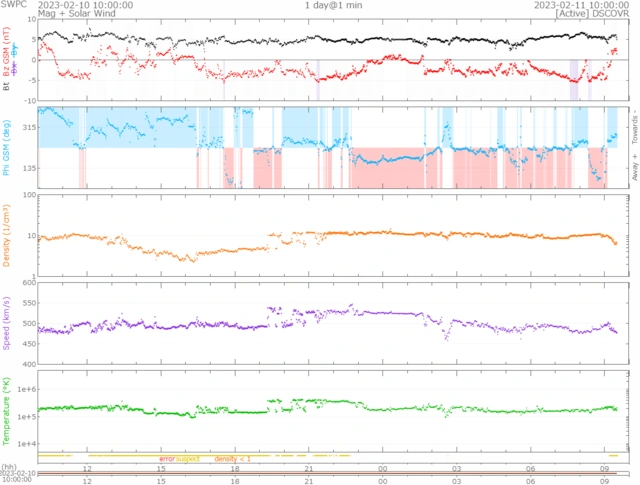Click the green Temperature axis label
The height and width of the screenshot is (485, 640).
(7, 410)
